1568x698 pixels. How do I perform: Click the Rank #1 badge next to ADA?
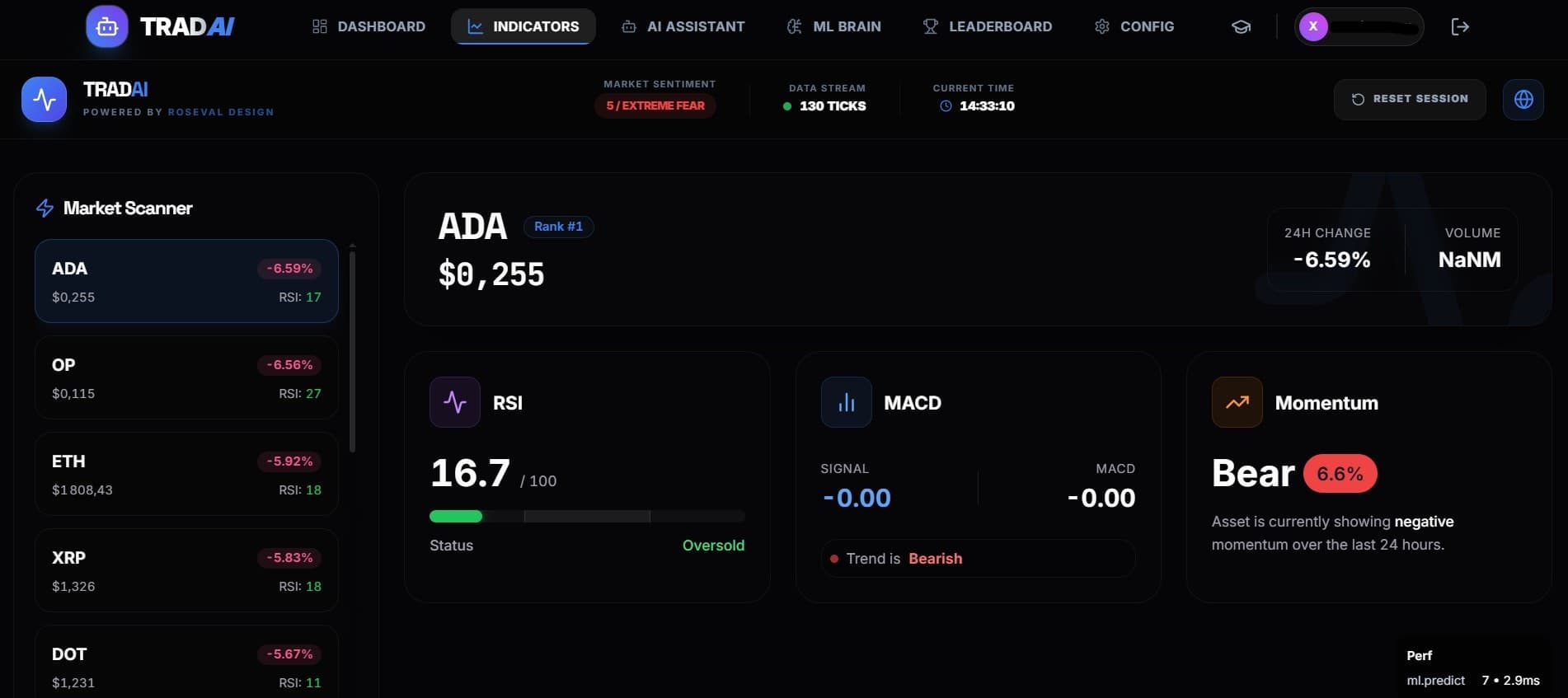559,226
